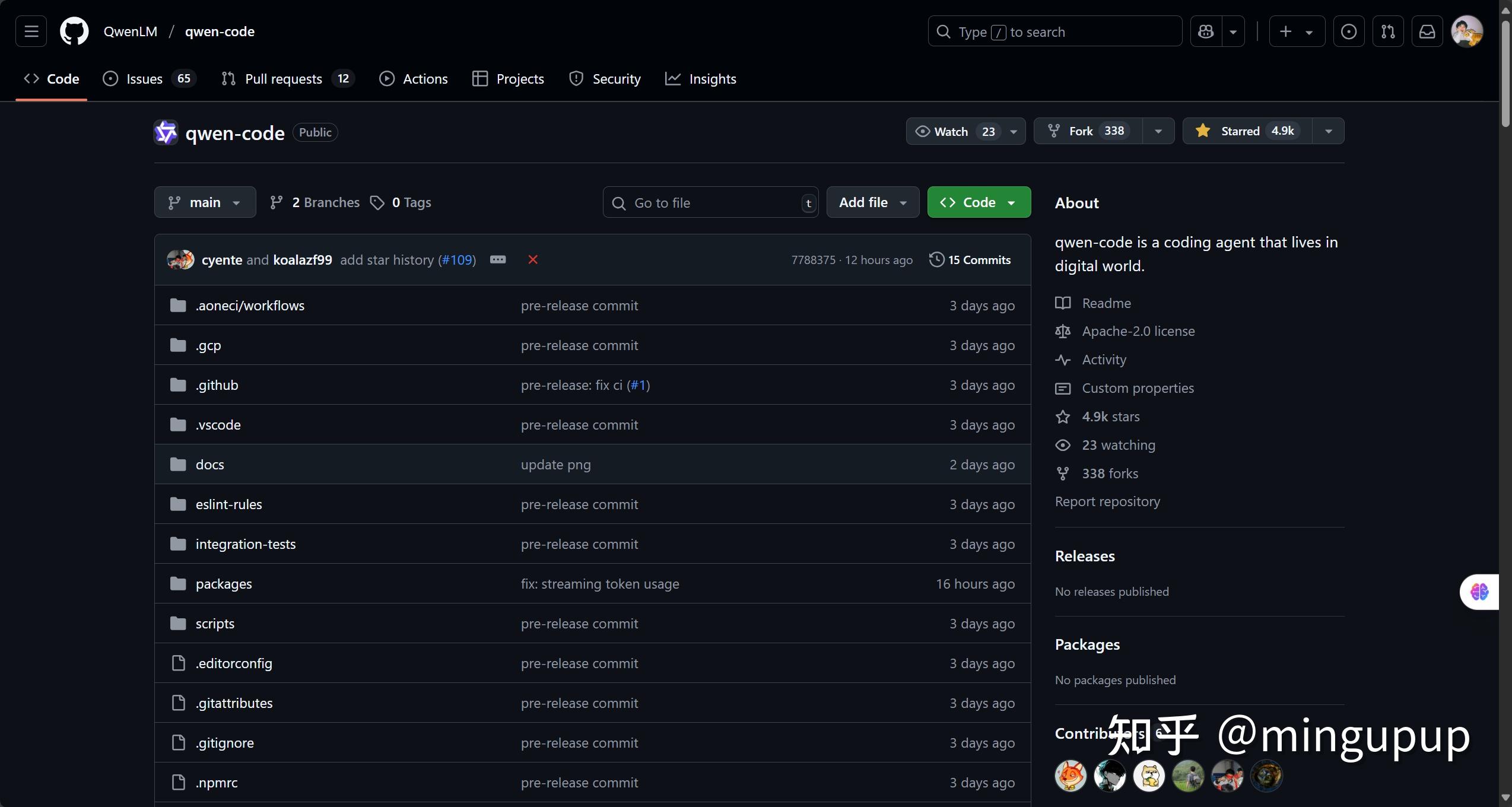Expand the commit message ellipsis
The image size is (1512, 807).
coord(498,260)
